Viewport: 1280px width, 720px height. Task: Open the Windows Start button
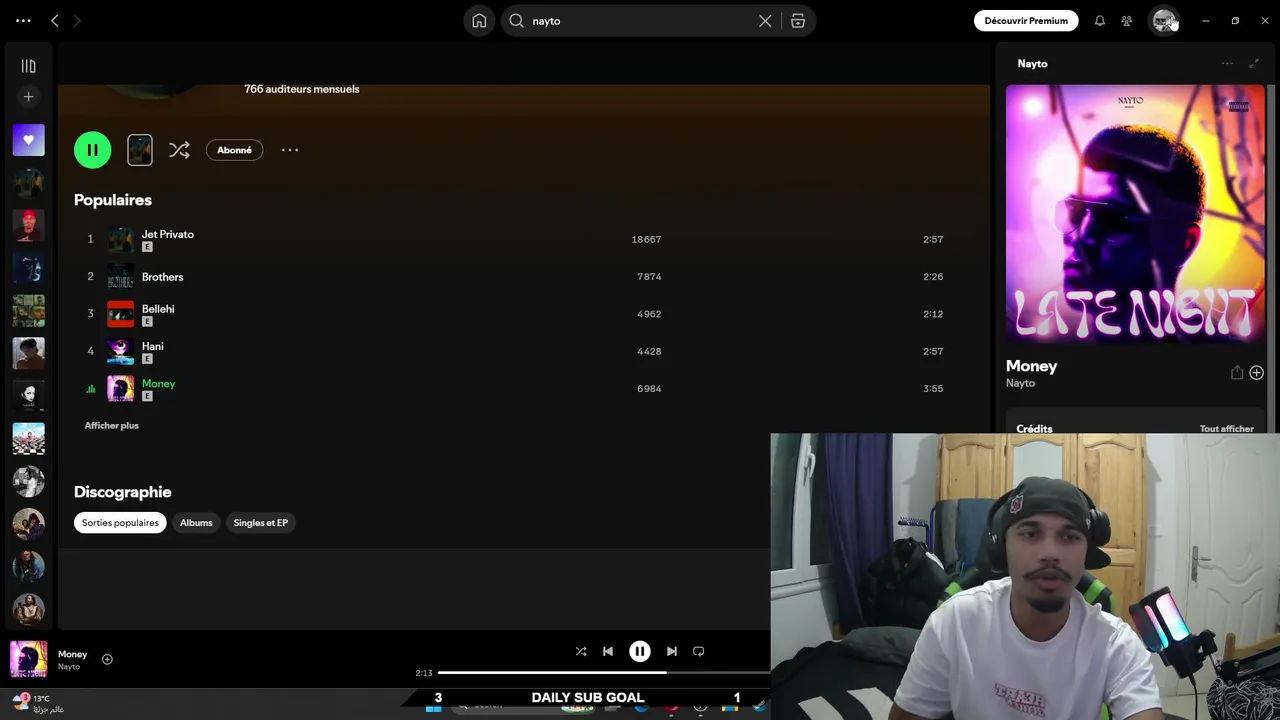434,706
